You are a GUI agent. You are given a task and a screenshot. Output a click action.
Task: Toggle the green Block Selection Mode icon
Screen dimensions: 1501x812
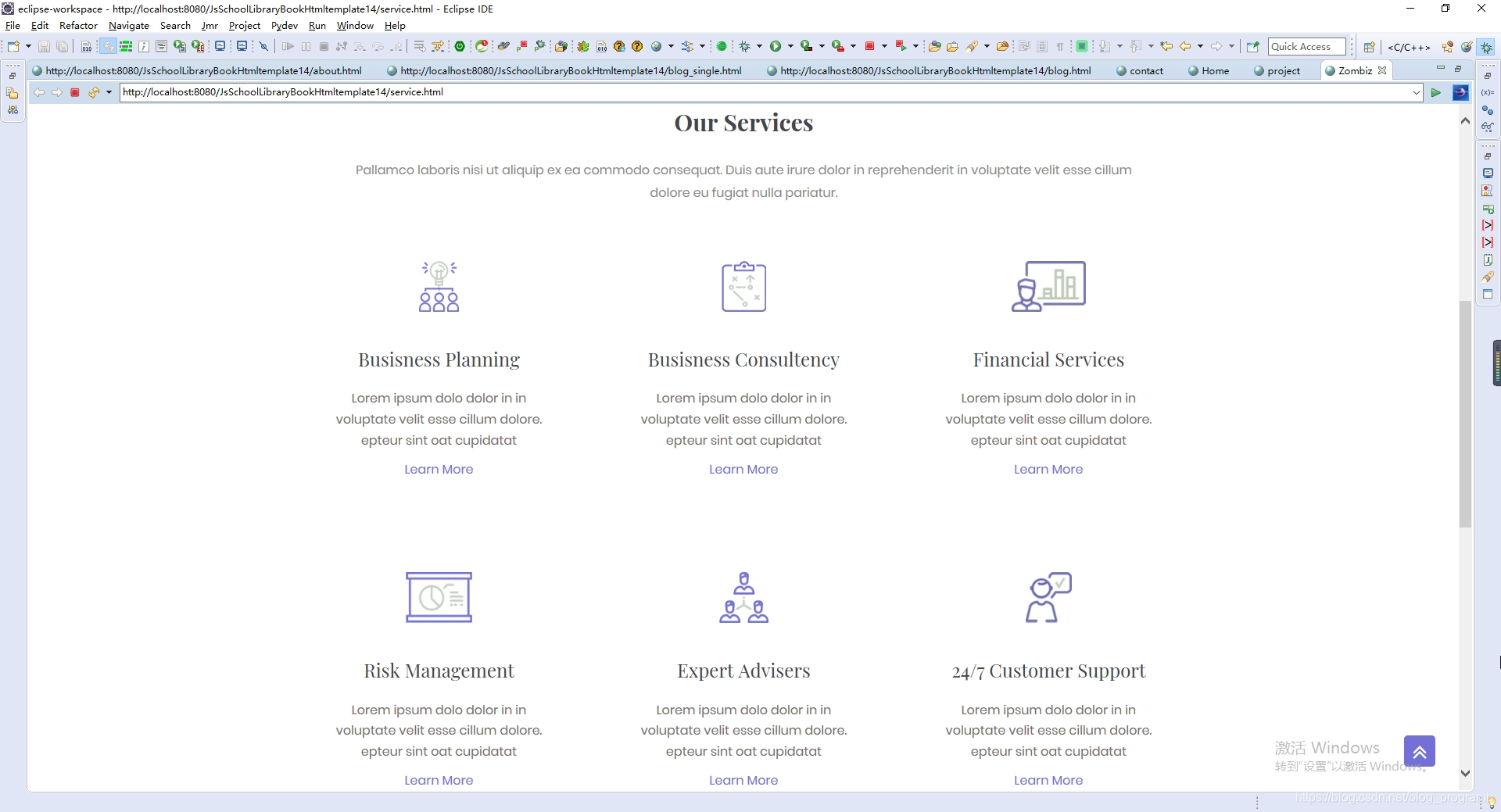click(1082, 46)
